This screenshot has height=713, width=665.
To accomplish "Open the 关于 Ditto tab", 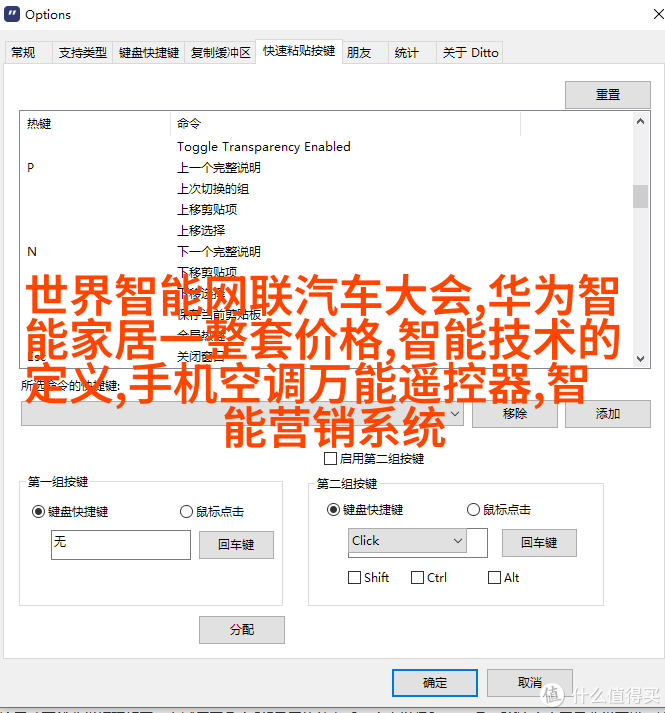I will coord(470,53).
